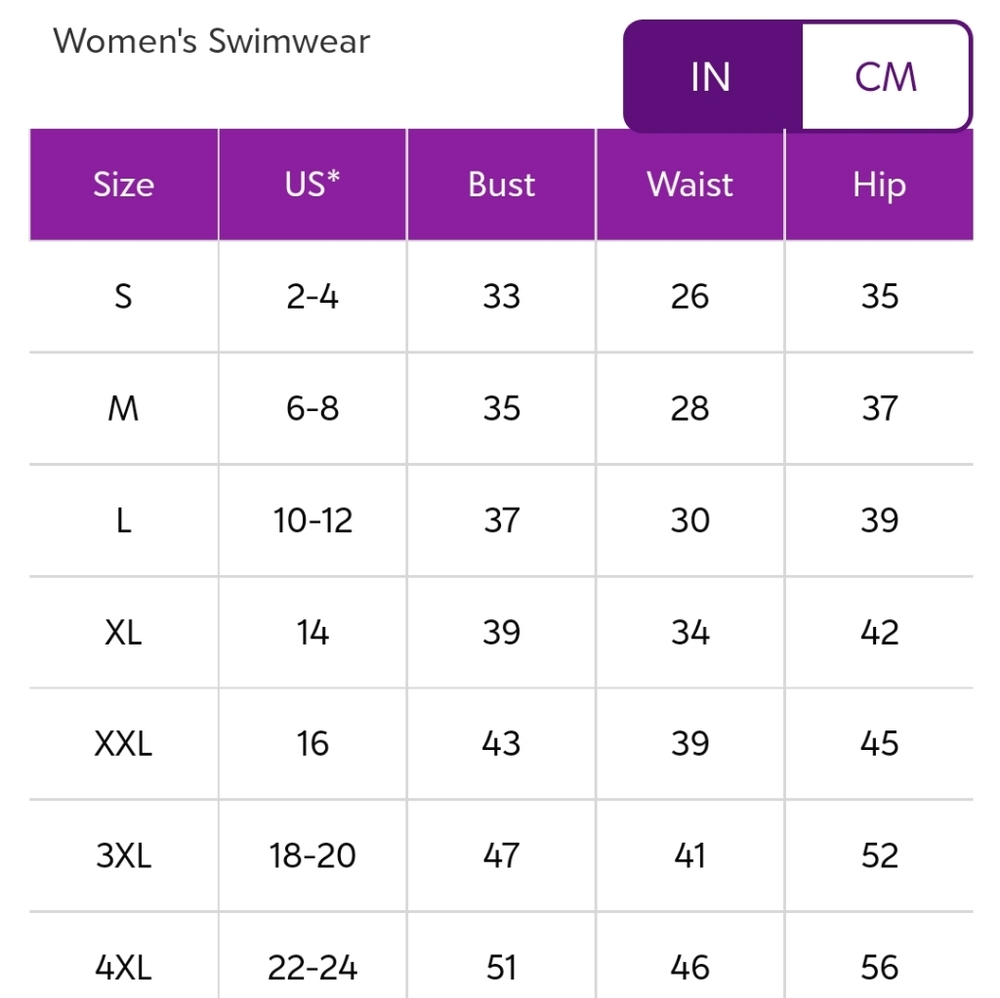The width and height of the screenshot is (1000, 998).
Task: Click the 18-20 US size cell
Action: tap(312, 855)
